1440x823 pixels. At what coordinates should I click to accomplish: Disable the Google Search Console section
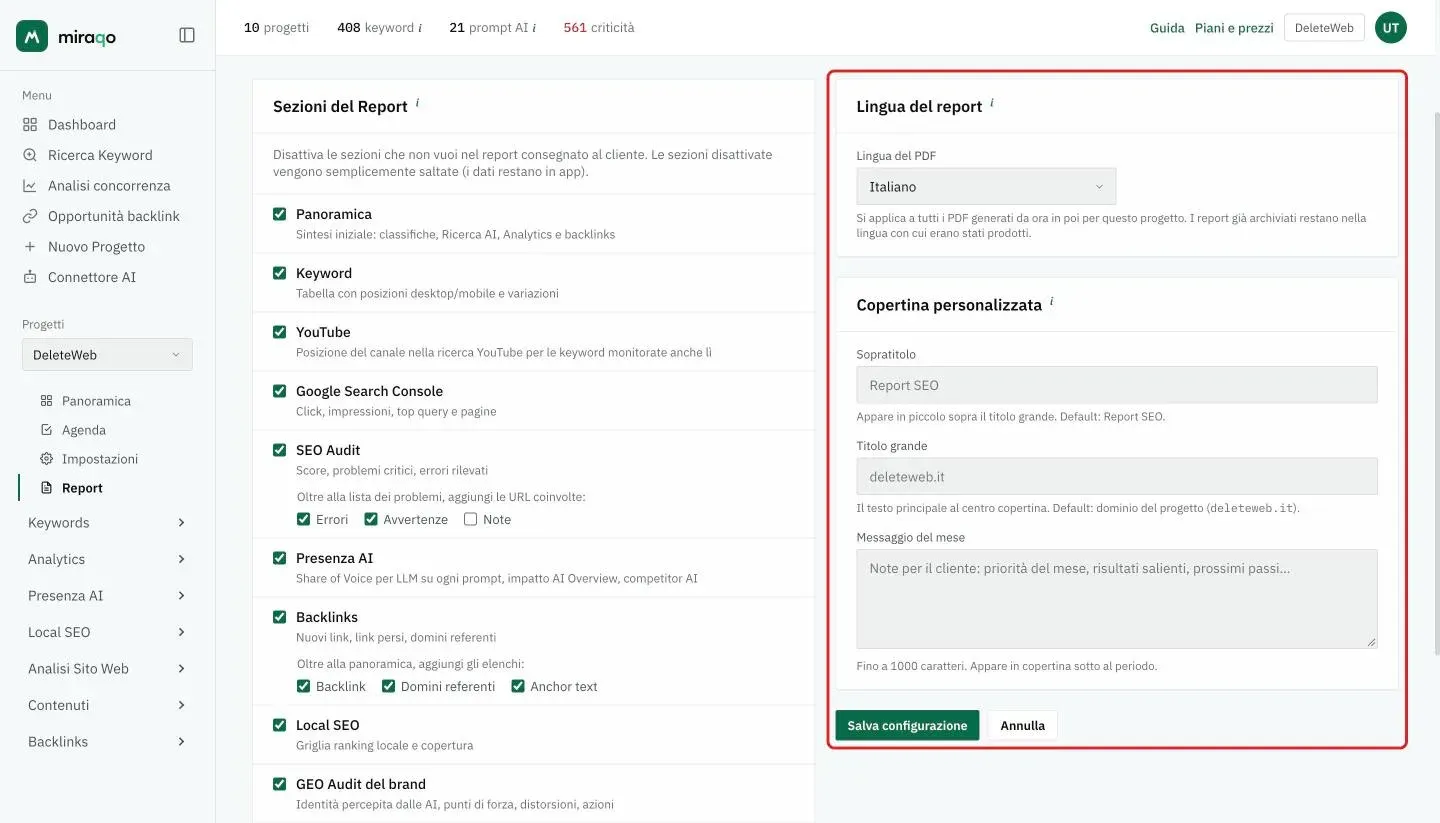[x=280, y=391]
